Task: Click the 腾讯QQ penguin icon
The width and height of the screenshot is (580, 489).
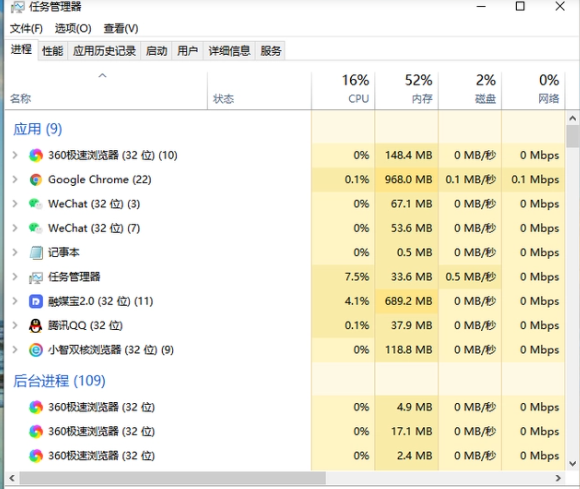Action: click(x=36, y=326)
